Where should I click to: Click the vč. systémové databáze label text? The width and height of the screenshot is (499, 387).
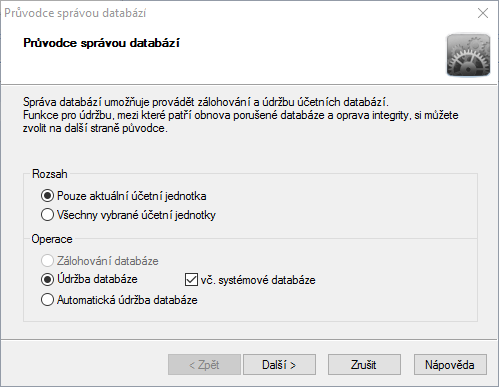258,280
